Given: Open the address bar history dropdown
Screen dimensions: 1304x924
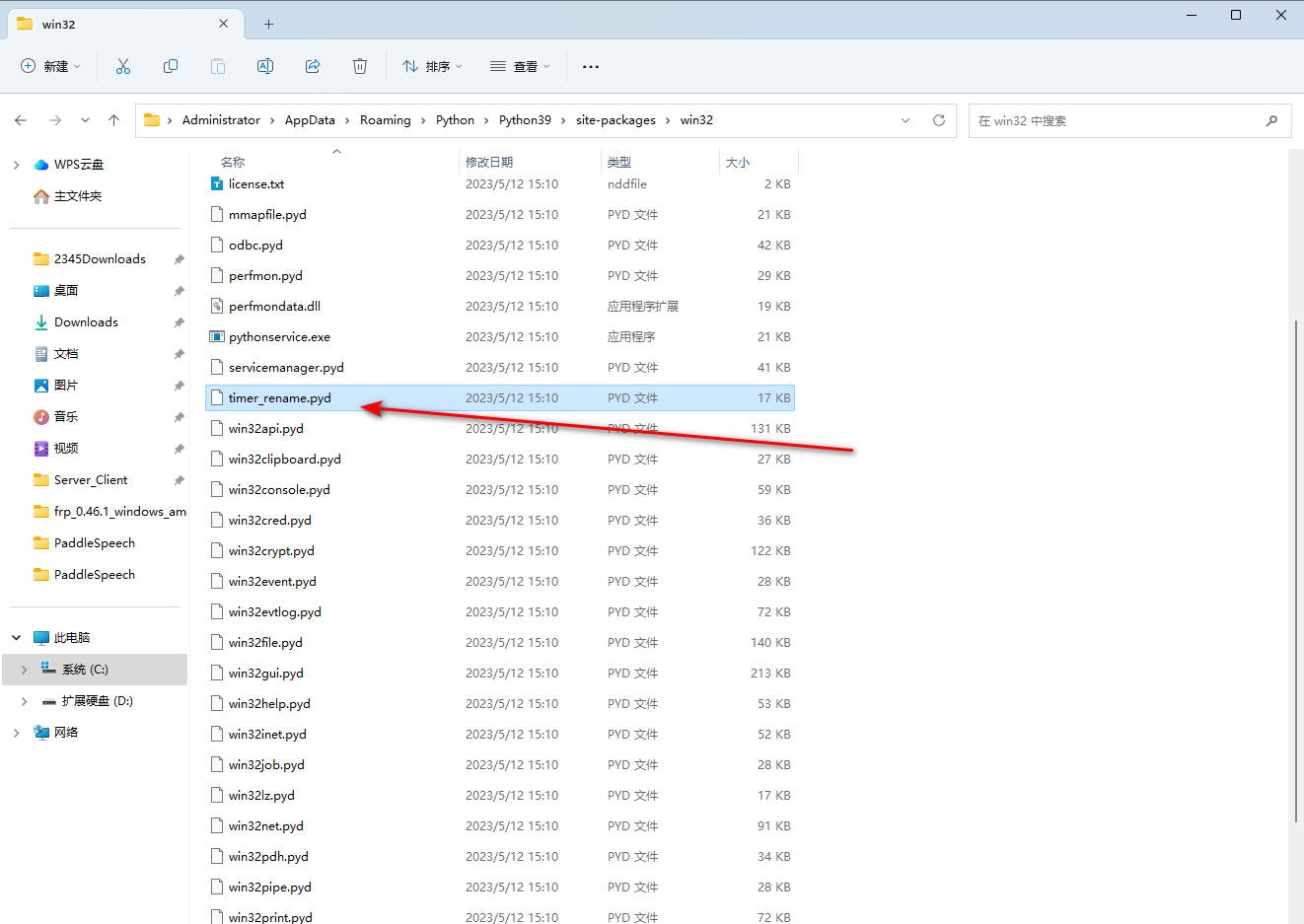Looking at the screenshot, I should click(x=906, y=120).
